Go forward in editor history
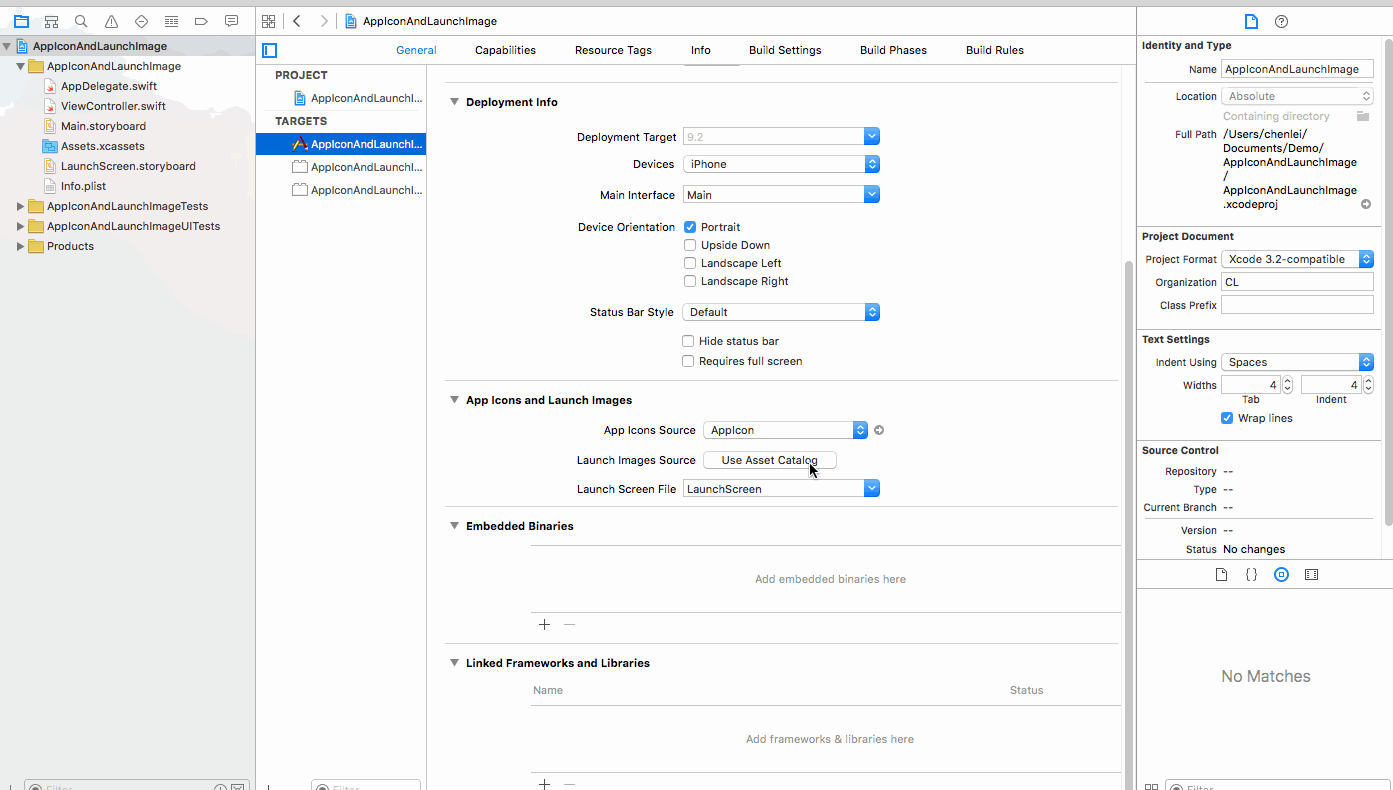1393x790 pixels. [323, 21]
